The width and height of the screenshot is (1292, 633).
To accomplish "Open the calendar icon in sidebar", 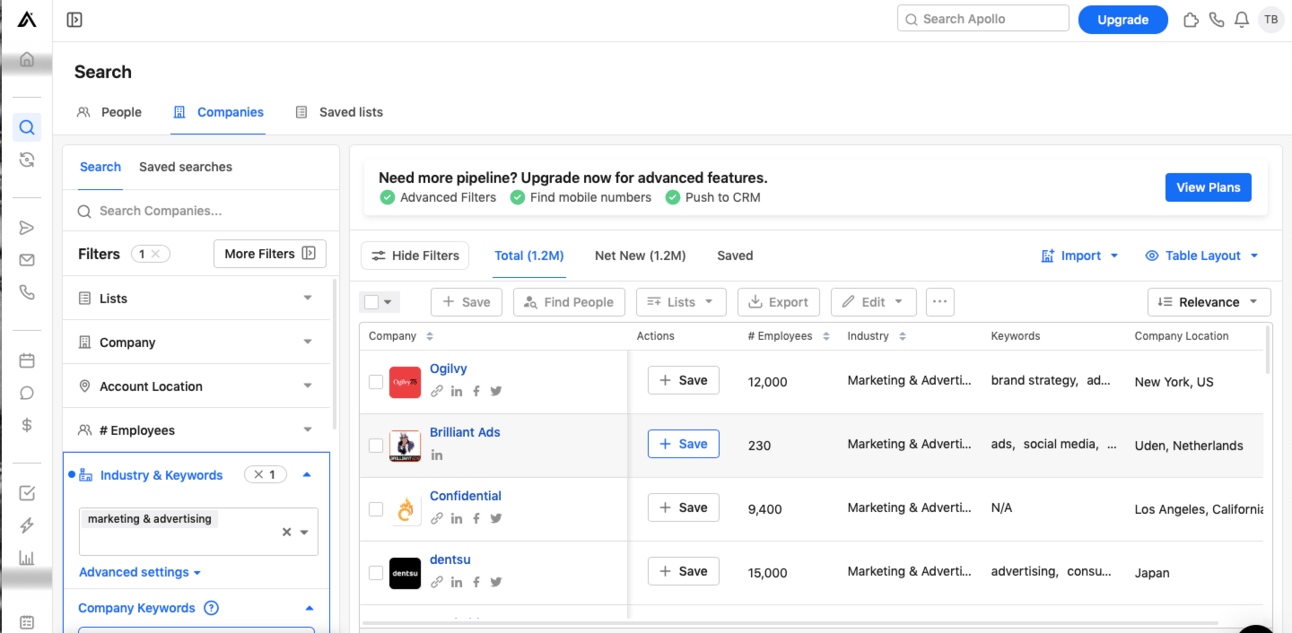I will coord(27,361).
